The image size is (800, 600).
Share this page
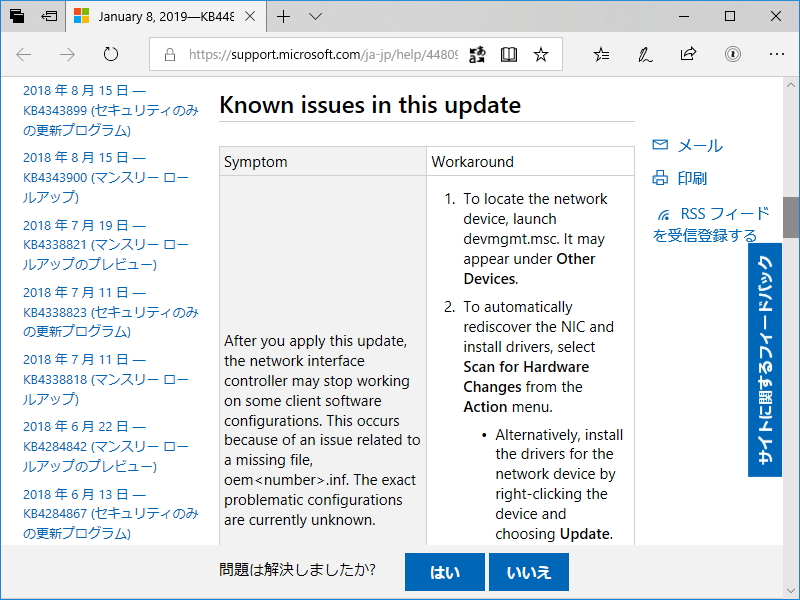(x=688, y=54)
